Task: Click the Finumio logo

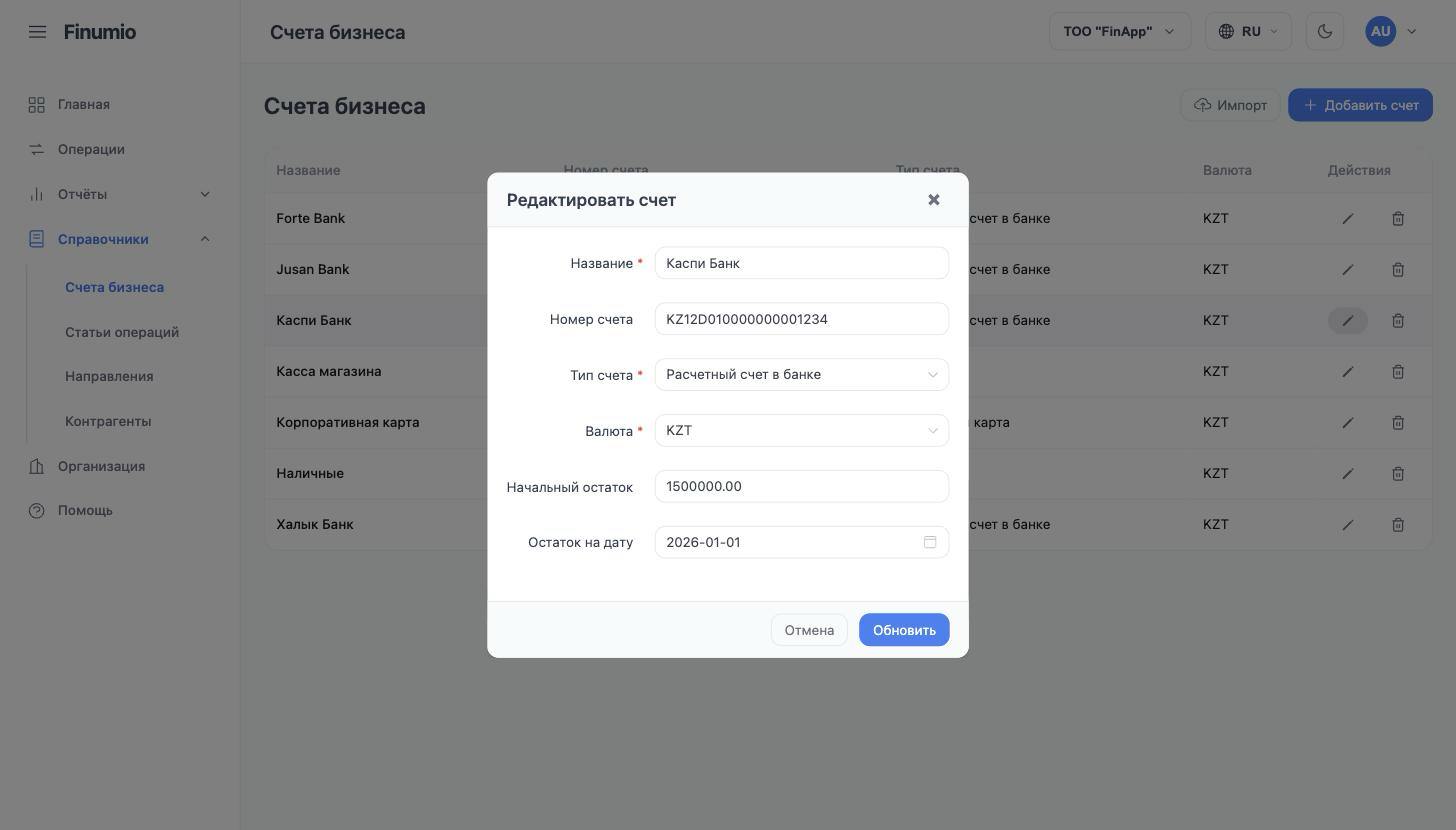Action: click(x=100, y=32)
